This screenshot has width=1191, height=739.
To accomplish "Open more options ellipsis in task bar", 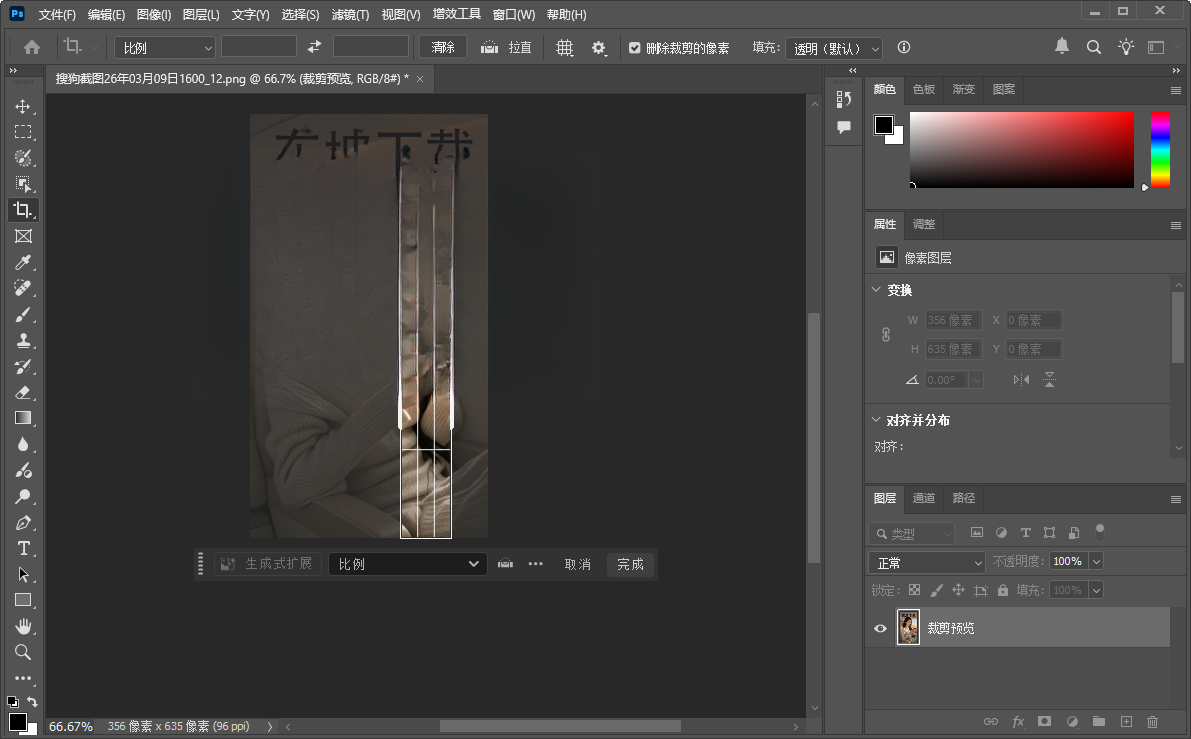I will click(x=535, y=564).
